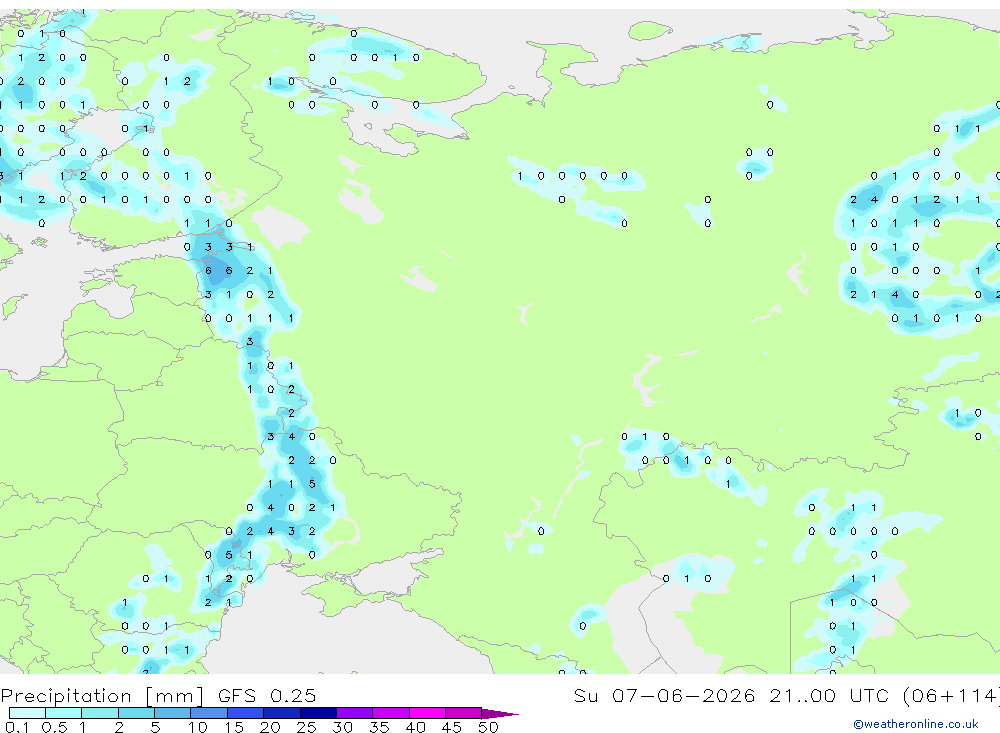Click the 25–30 mm navy legend swatch

(x=318, y=713)
